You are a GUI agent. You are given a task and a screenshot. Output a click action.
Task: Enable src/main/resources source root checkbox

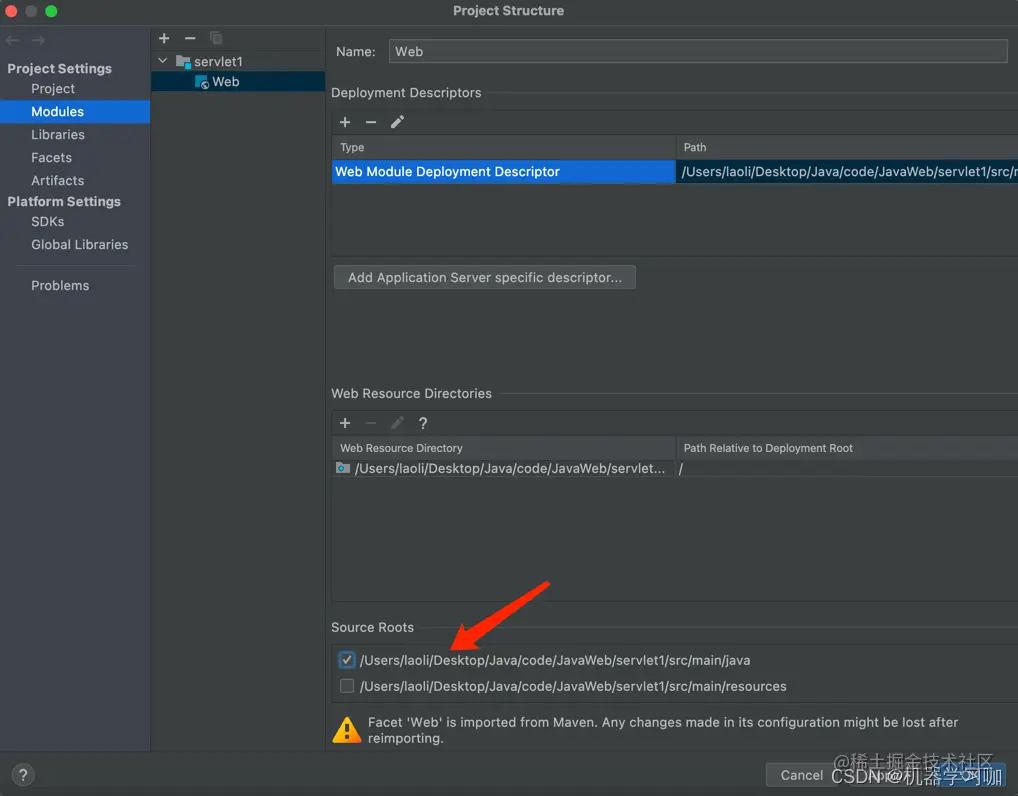pos(347,686)
